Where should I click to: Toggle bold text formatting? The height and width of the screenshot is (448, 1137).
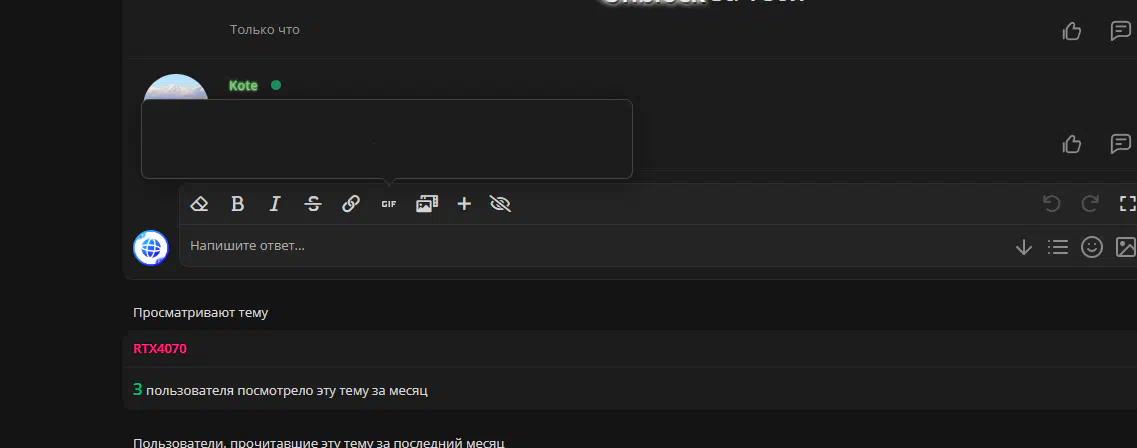coord(237,204)
